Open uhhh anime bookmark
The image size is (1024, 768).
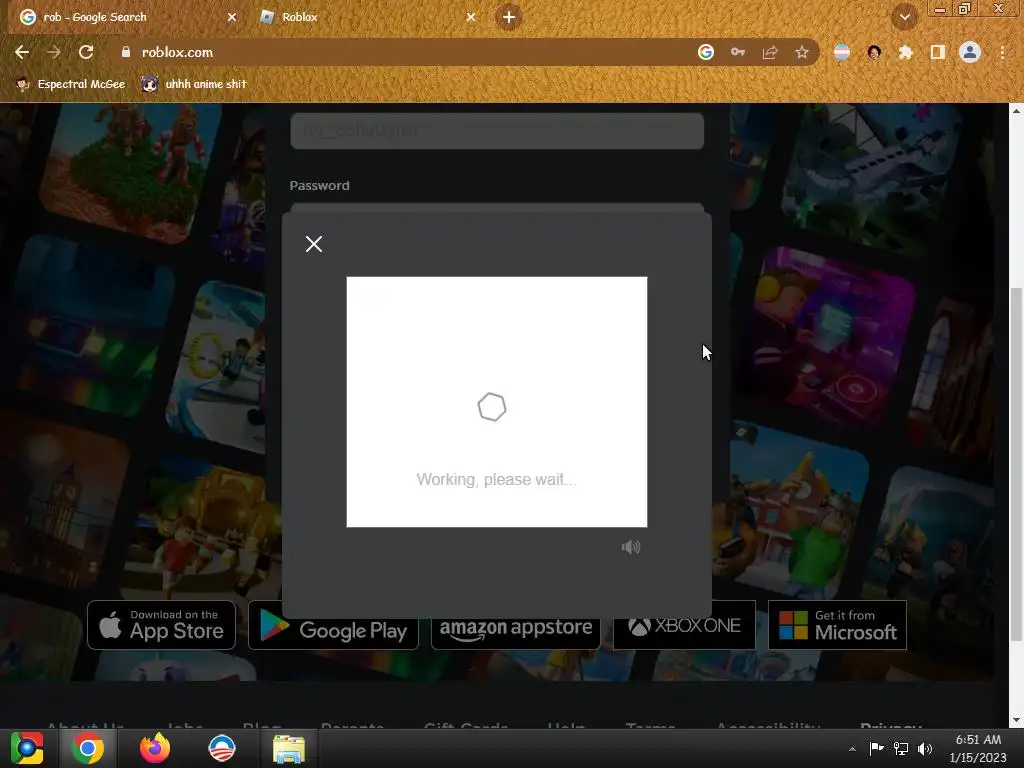click(195, 84)
